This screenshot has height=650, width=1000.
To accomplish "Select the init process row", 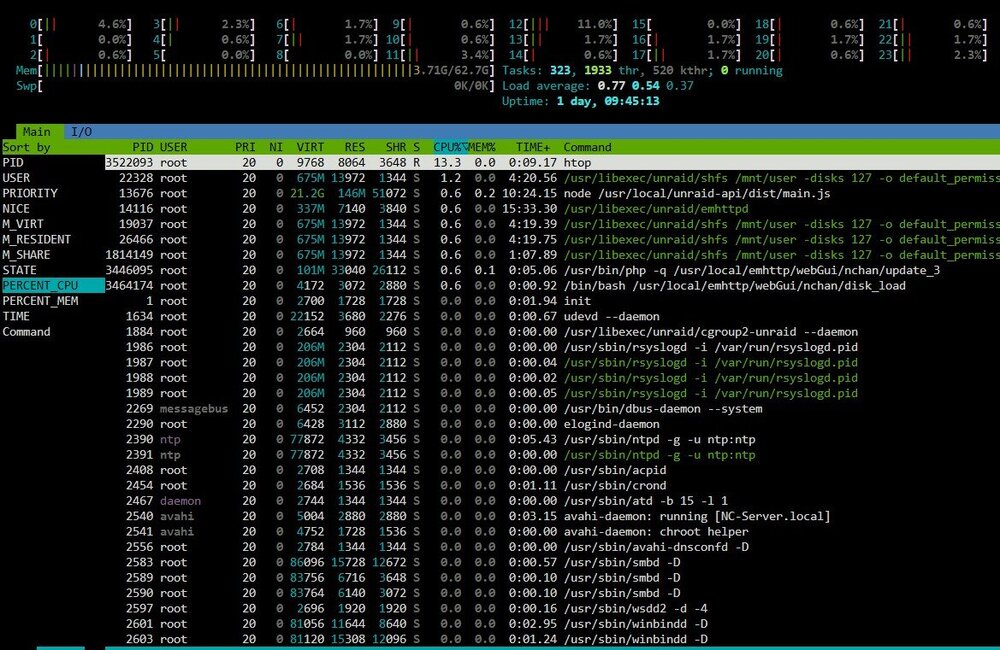I will 552,300.
